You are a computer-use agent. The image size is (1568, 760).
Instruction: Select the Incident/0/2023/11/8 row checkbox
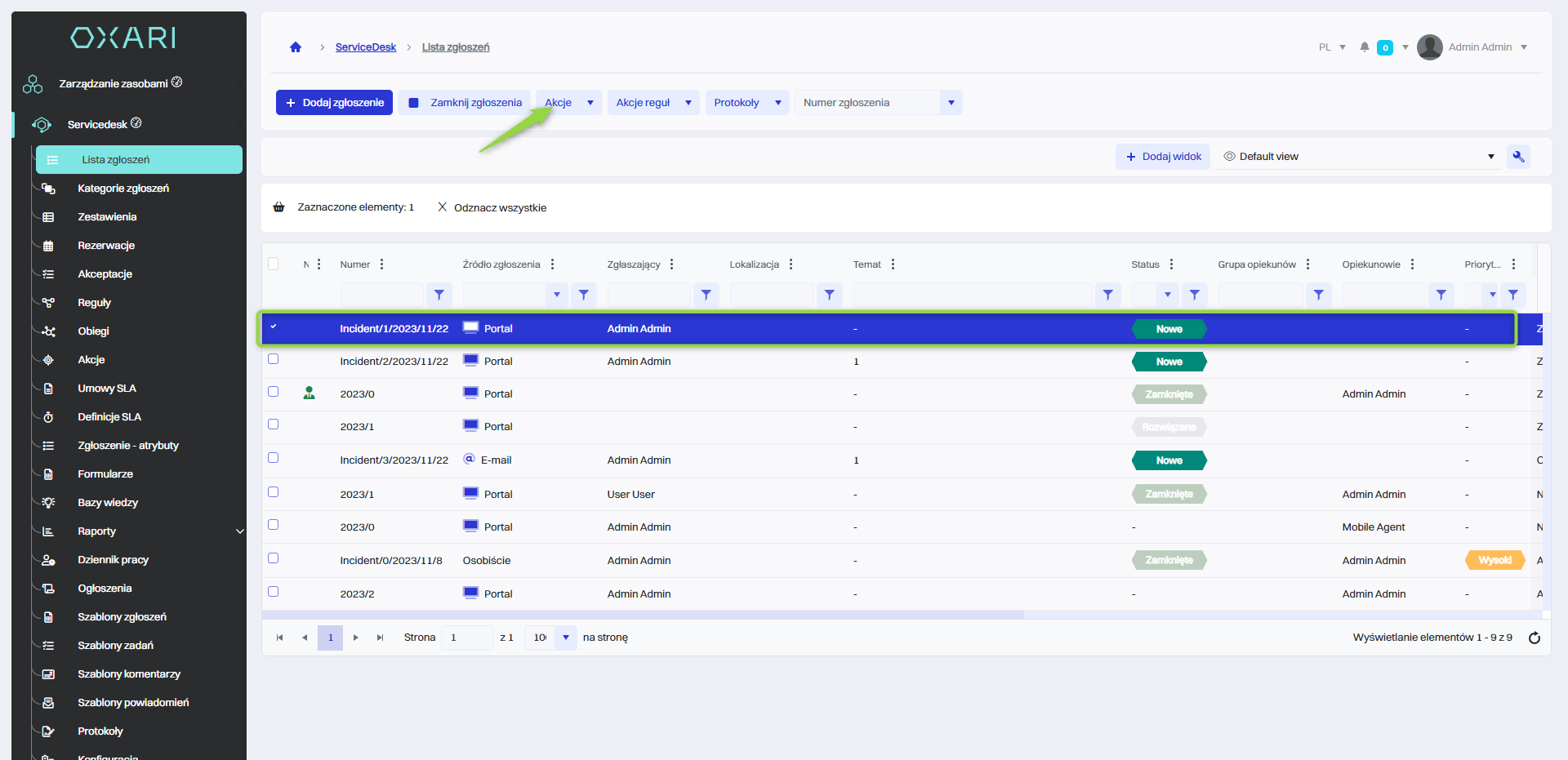click(x=274, y=558)
